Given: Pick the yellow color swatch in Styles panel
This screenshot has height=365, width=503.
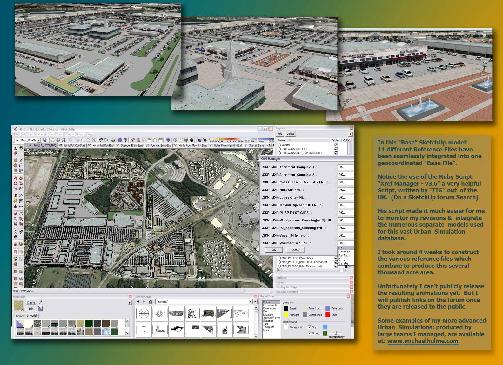Looking at the screenshot, I should 285,315.
